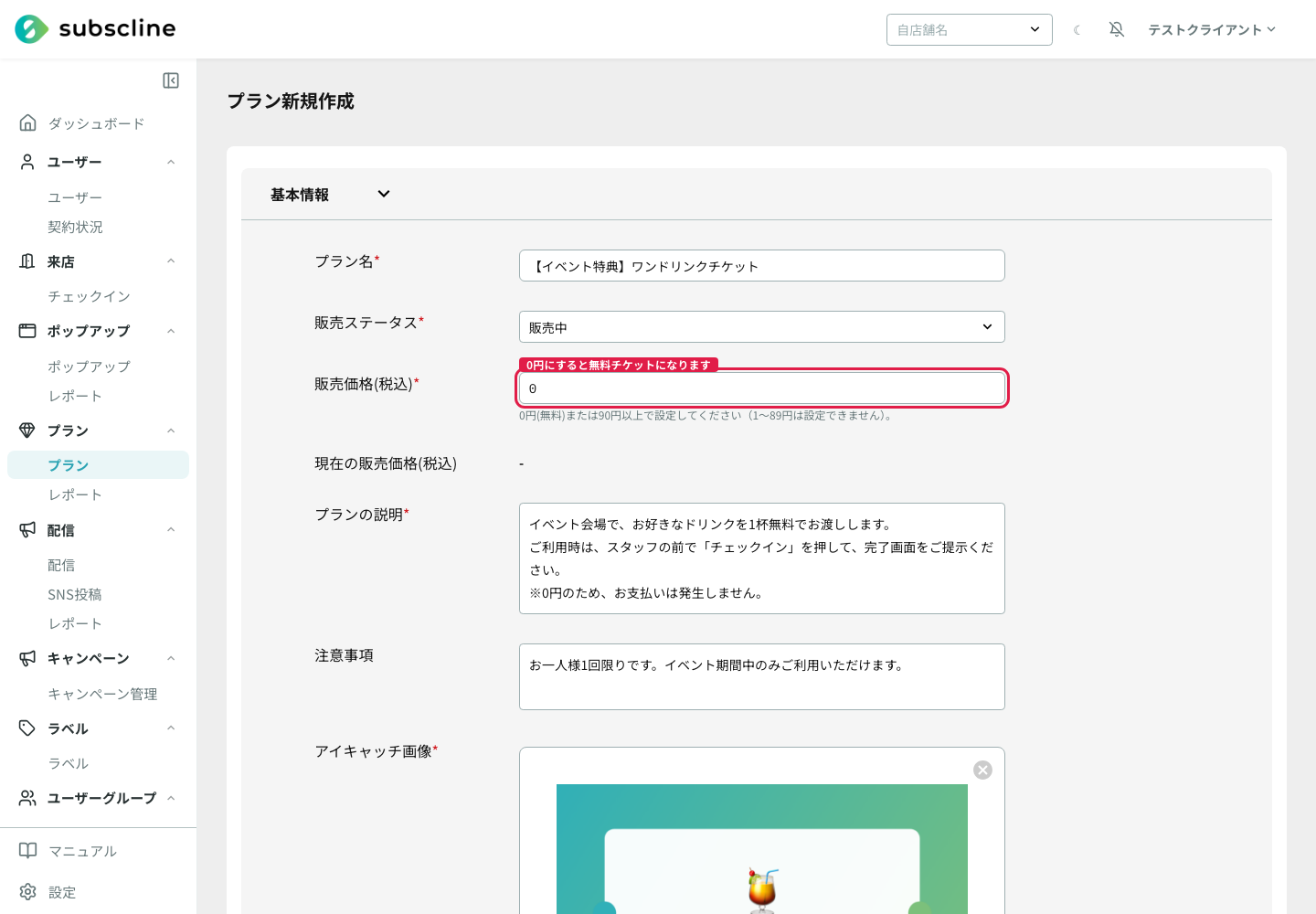Image resolution: width=1316 pixels, height=914 pixels.
Task: Open the 自店舗名 store dropdown
Action: click(970, 29)
